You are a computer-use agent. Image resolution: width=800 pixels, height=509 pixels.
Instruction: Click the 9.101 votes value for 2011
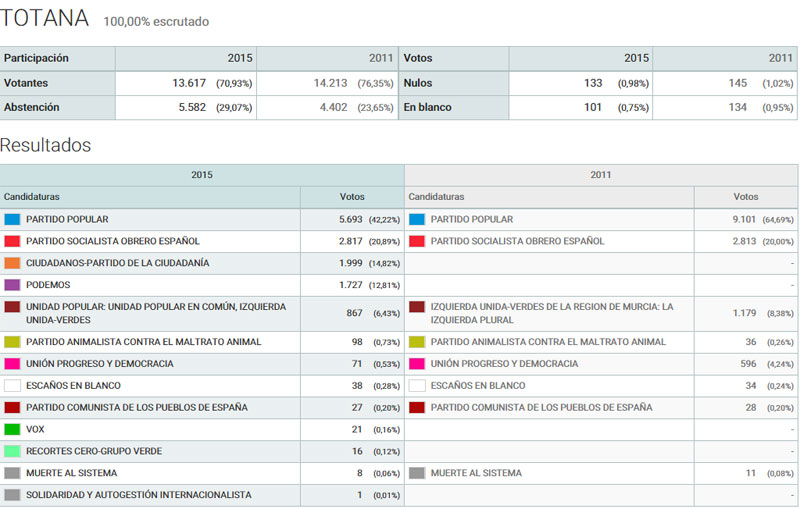[x=744, y=219]
